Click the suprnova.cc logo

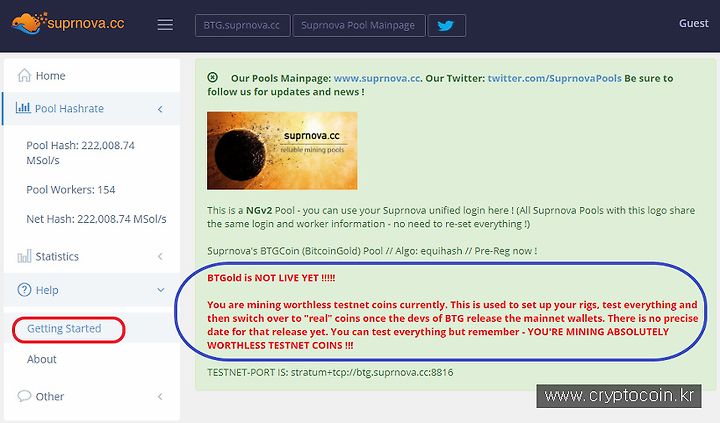click(68, 23)
